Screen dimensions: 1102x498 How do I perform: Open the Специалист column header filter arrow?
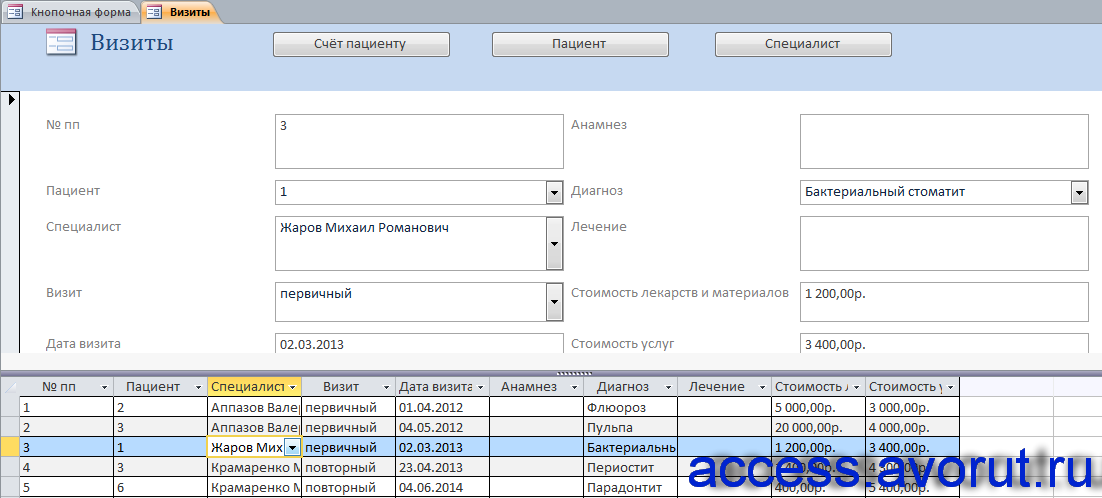click(292, 388)
